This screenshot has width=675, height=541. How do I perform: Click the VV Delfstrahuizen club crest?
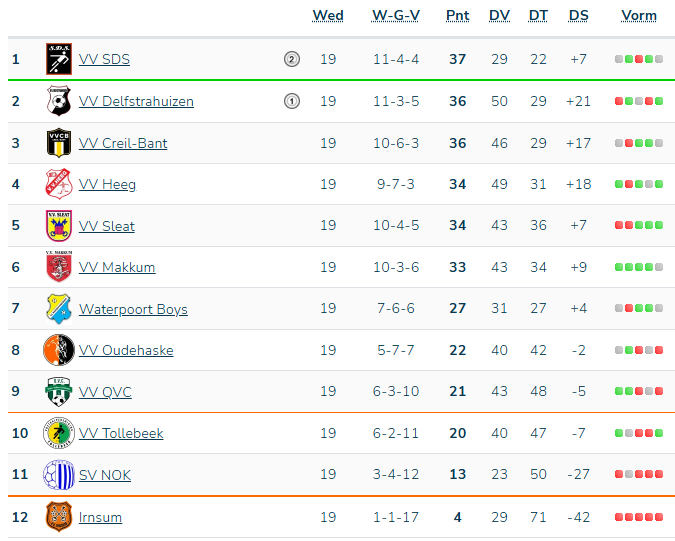[x=59, y=101]
